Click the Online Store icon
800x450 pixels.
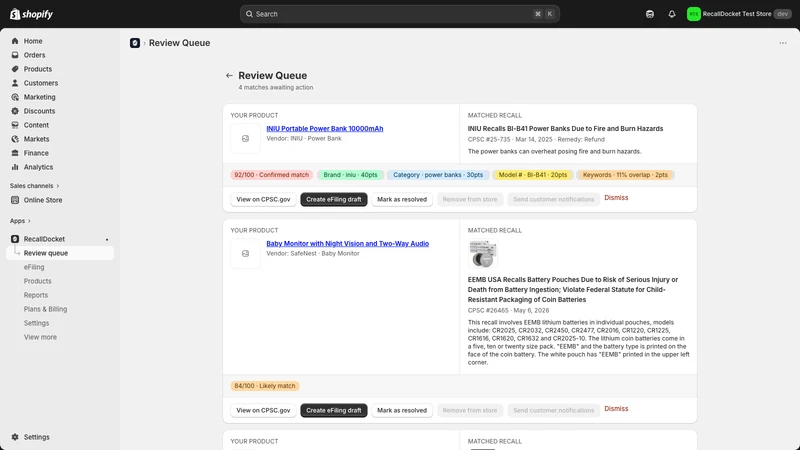click(15, 200)
